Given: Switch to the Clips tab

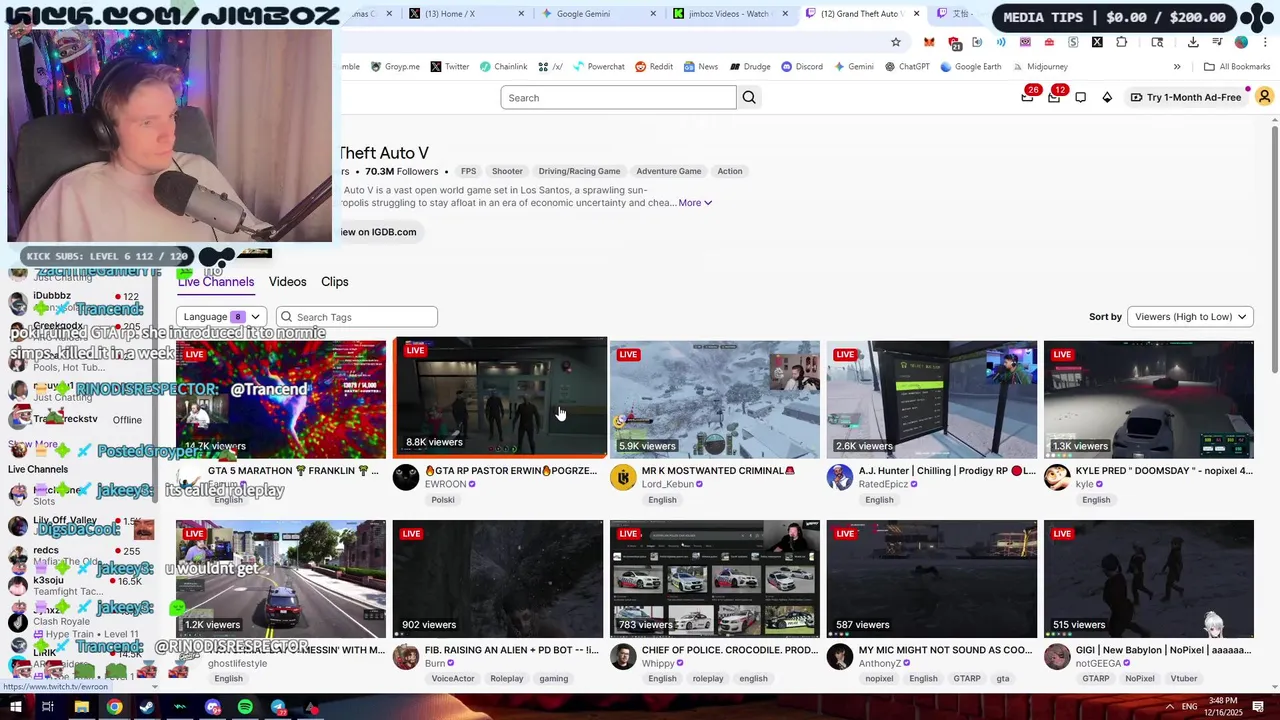Looking at the screenshot, I should click(x=335, y=282).
